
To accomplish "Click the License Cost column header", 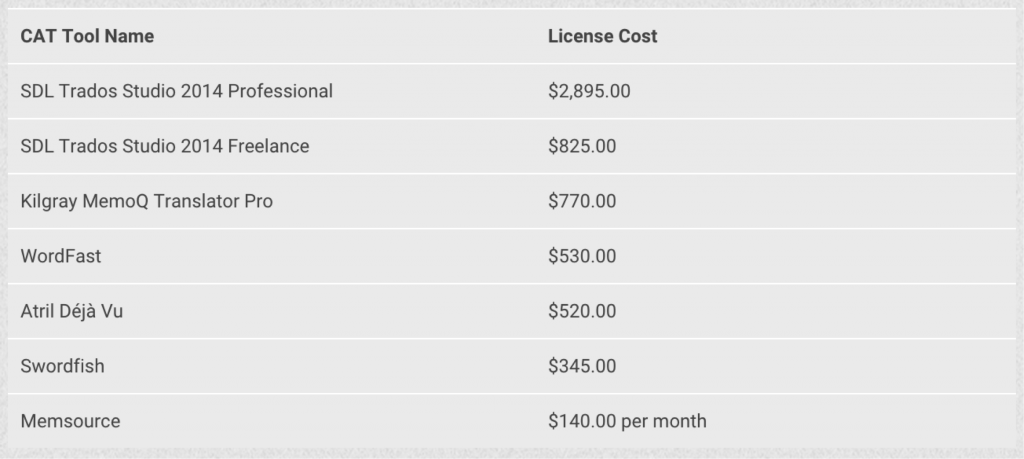I will pos(602,36).
